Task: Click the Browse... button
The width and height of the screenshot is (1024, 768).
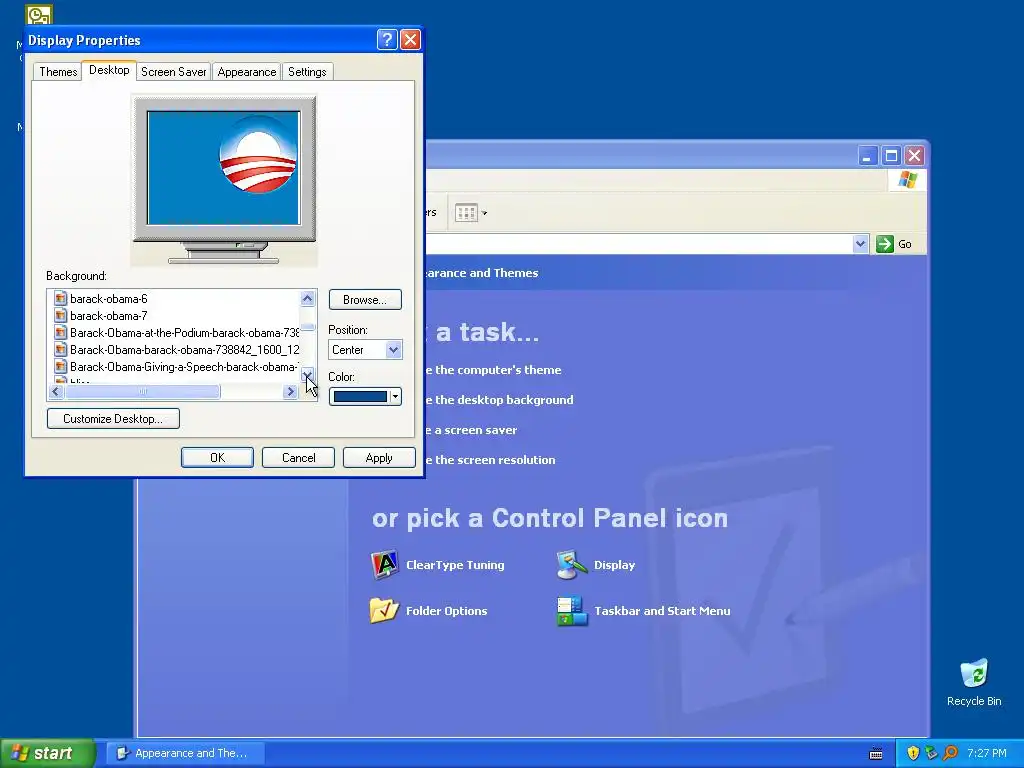Action: click(364, 300)
